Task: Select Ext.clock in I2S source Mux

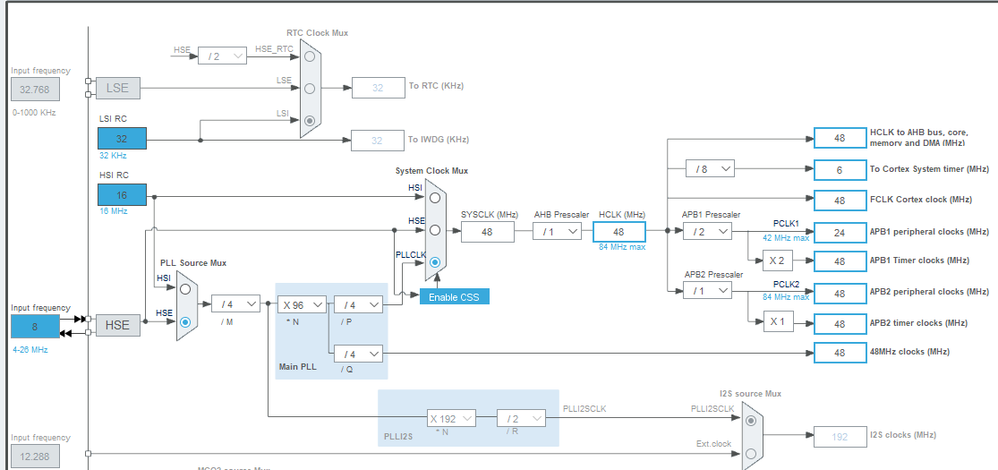Action: pos(751,453)
